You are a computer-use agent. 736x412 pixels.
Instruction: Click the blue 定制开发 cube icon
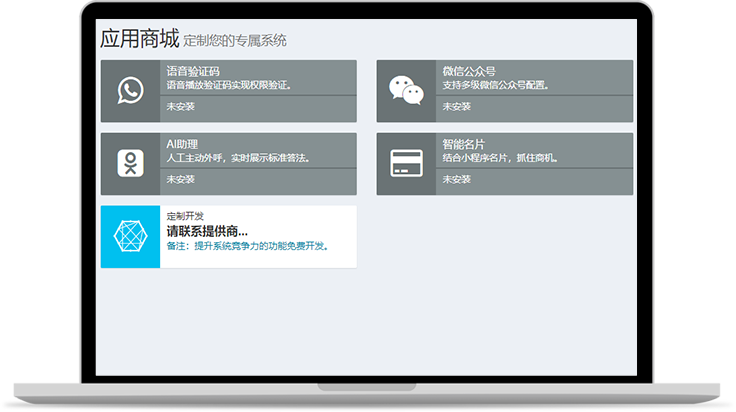pyautogui.click(x=130, y=237)
